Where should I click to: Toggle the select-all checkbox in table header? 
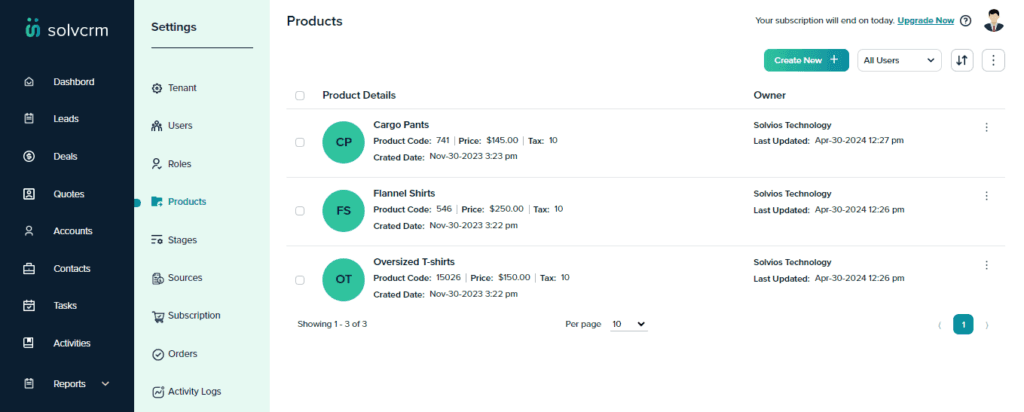click(300, 95)
